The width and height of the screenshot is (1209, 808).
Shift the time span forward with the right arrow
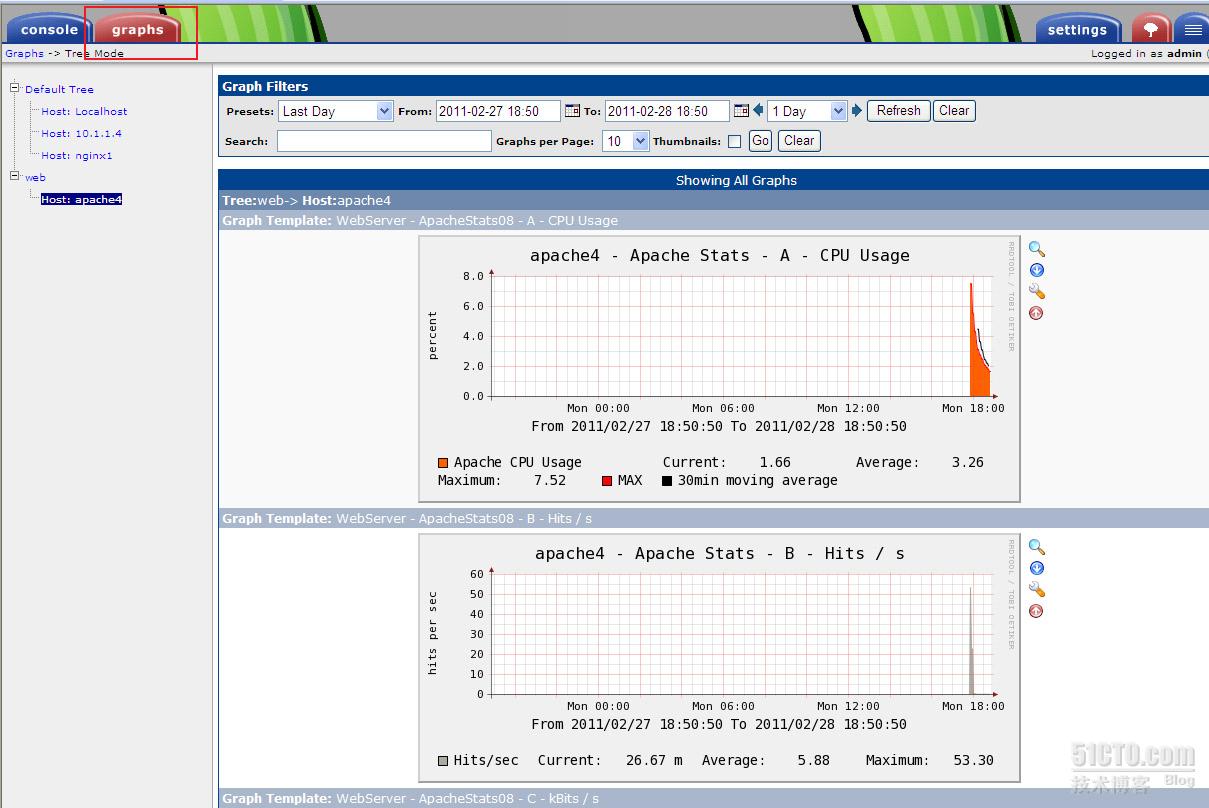(857, 111)
